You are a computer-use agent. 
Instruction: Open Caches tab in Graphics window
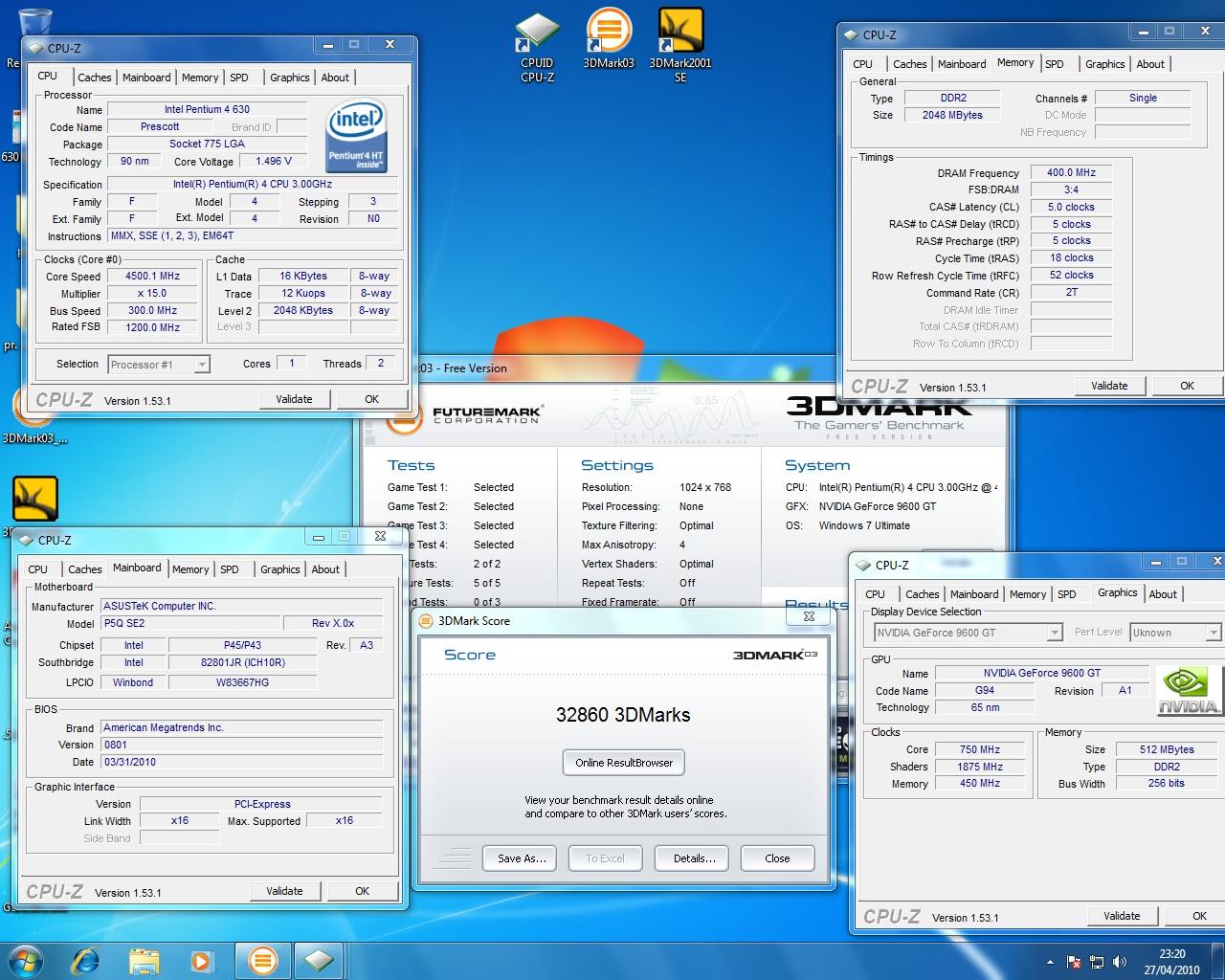click(922, 594)
